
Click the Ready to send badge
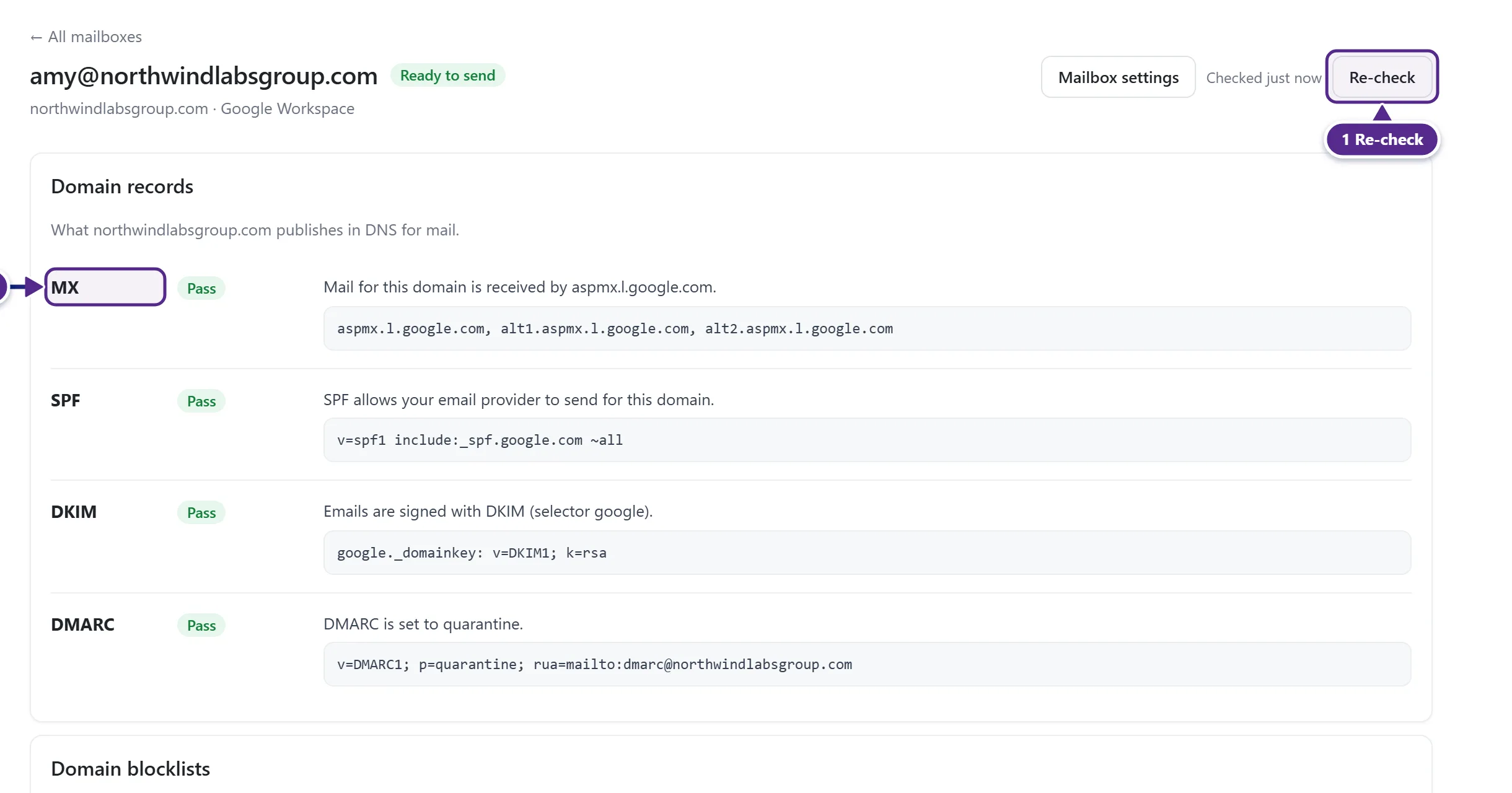coord(447,76)
